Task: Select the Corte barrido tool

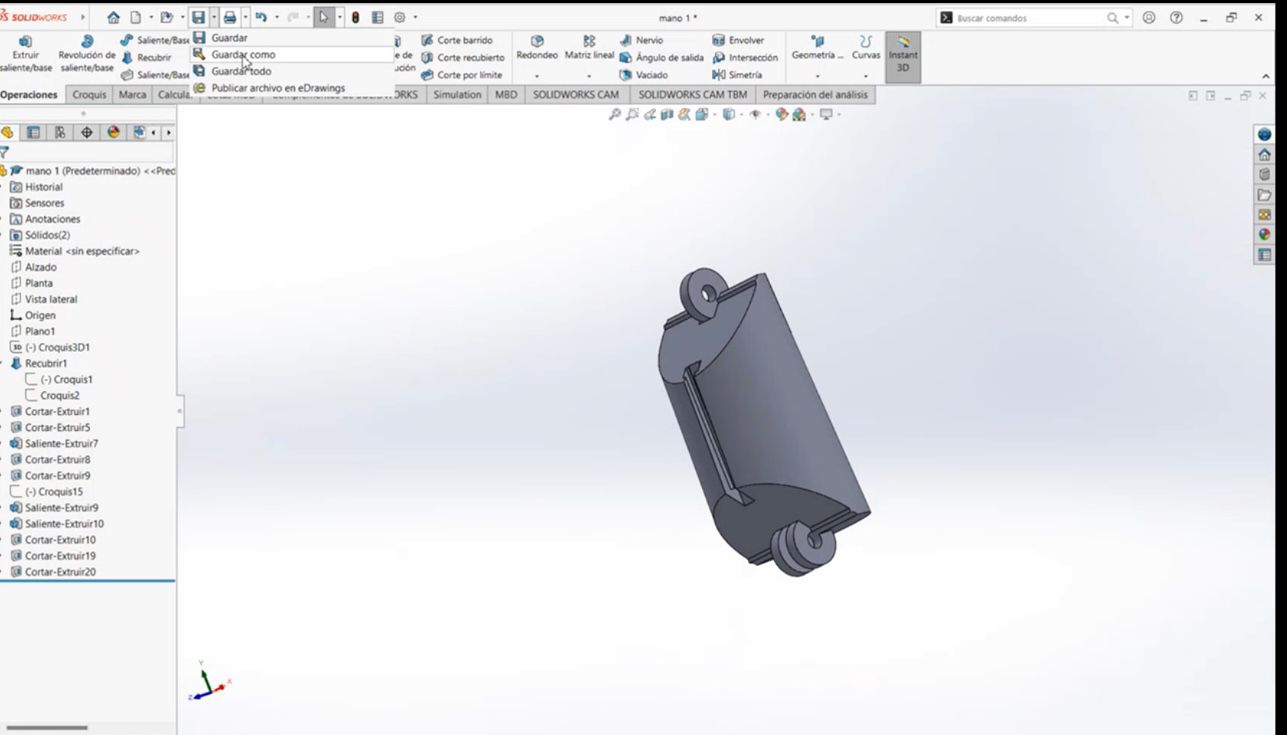Action: click(x=457, y=41)
